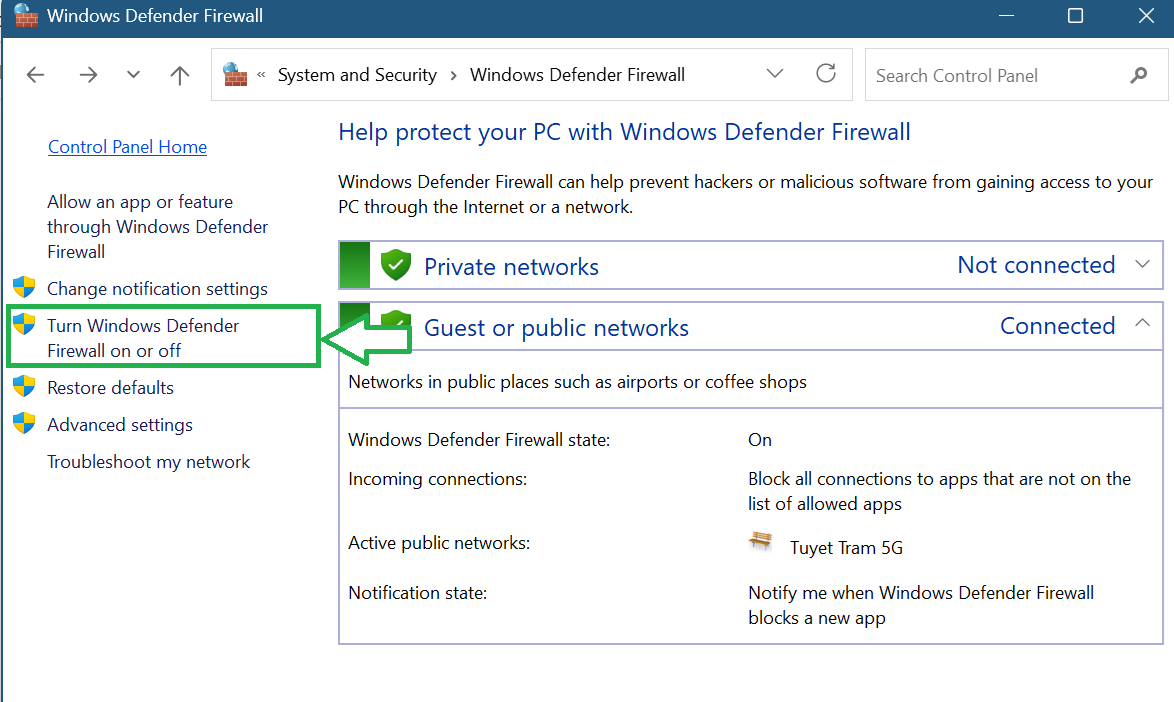Click the breadcrumb overflow double chevron
This screenshot has width=1174, height=702.
261,75
